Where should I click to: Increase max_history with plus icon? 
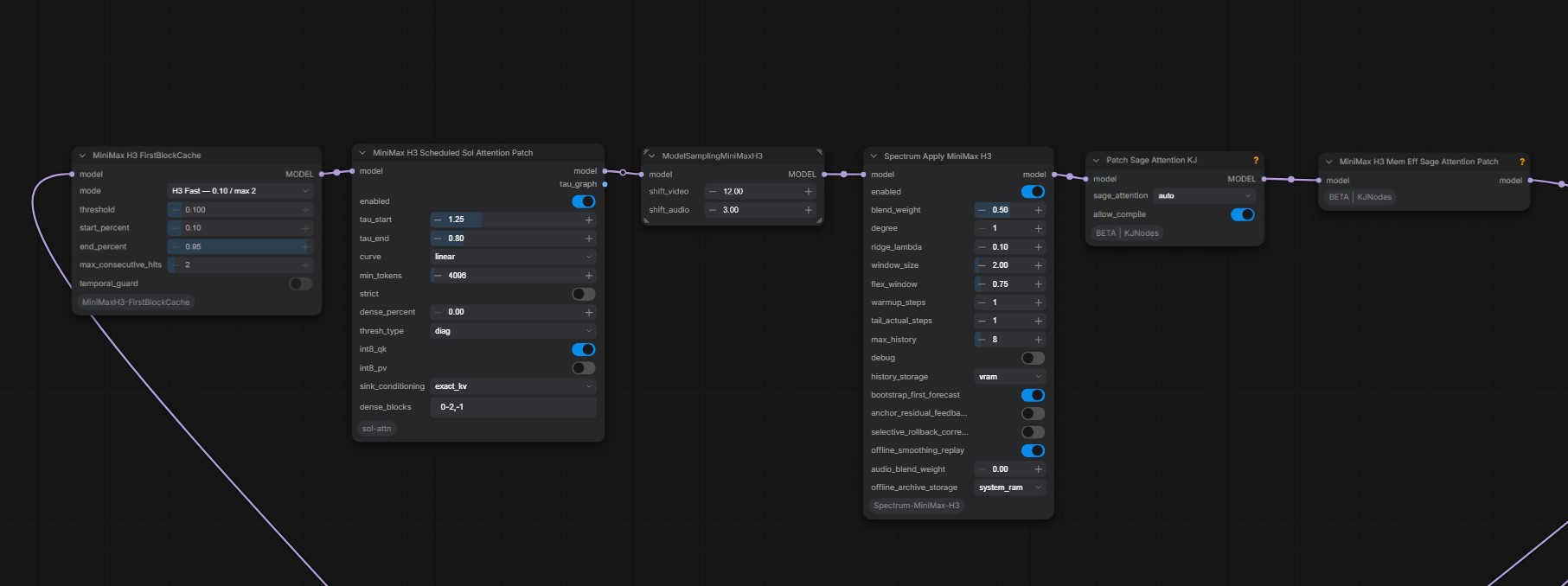point(1038,340)
